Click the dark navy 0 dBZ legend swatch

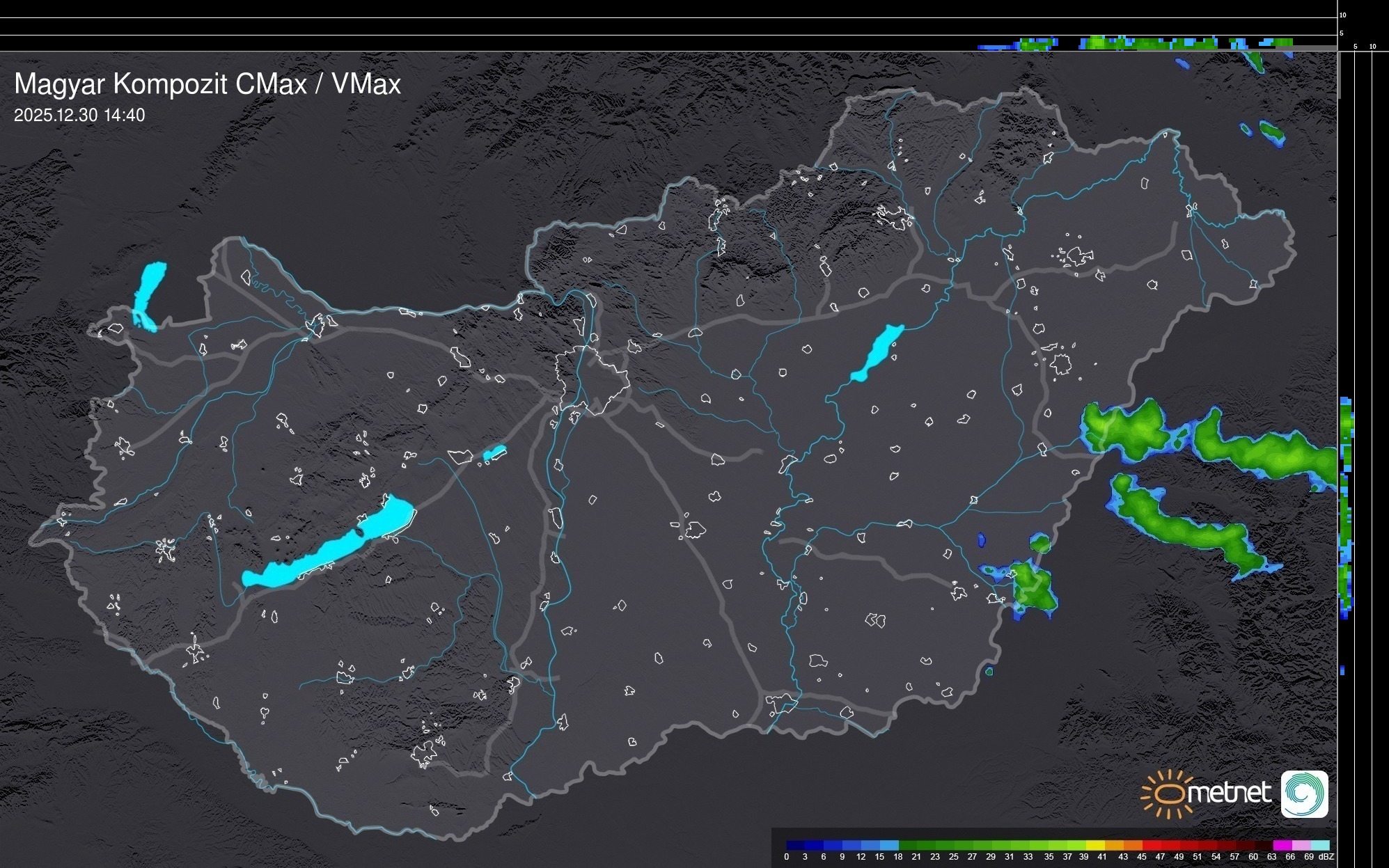[x=796, y=845]
